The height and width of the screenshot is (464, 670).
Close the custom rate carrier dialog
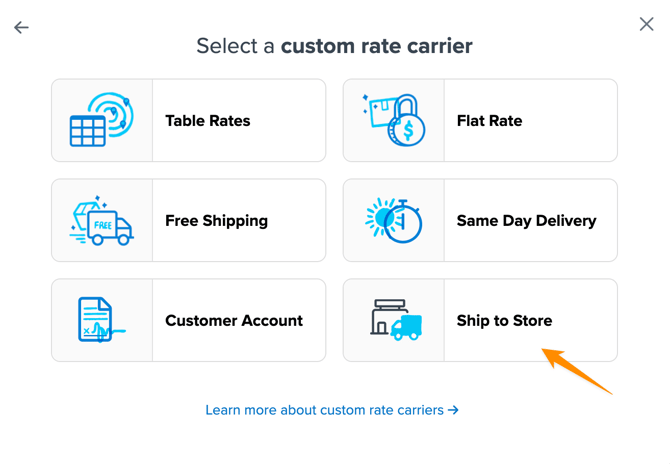coord(646,24)
